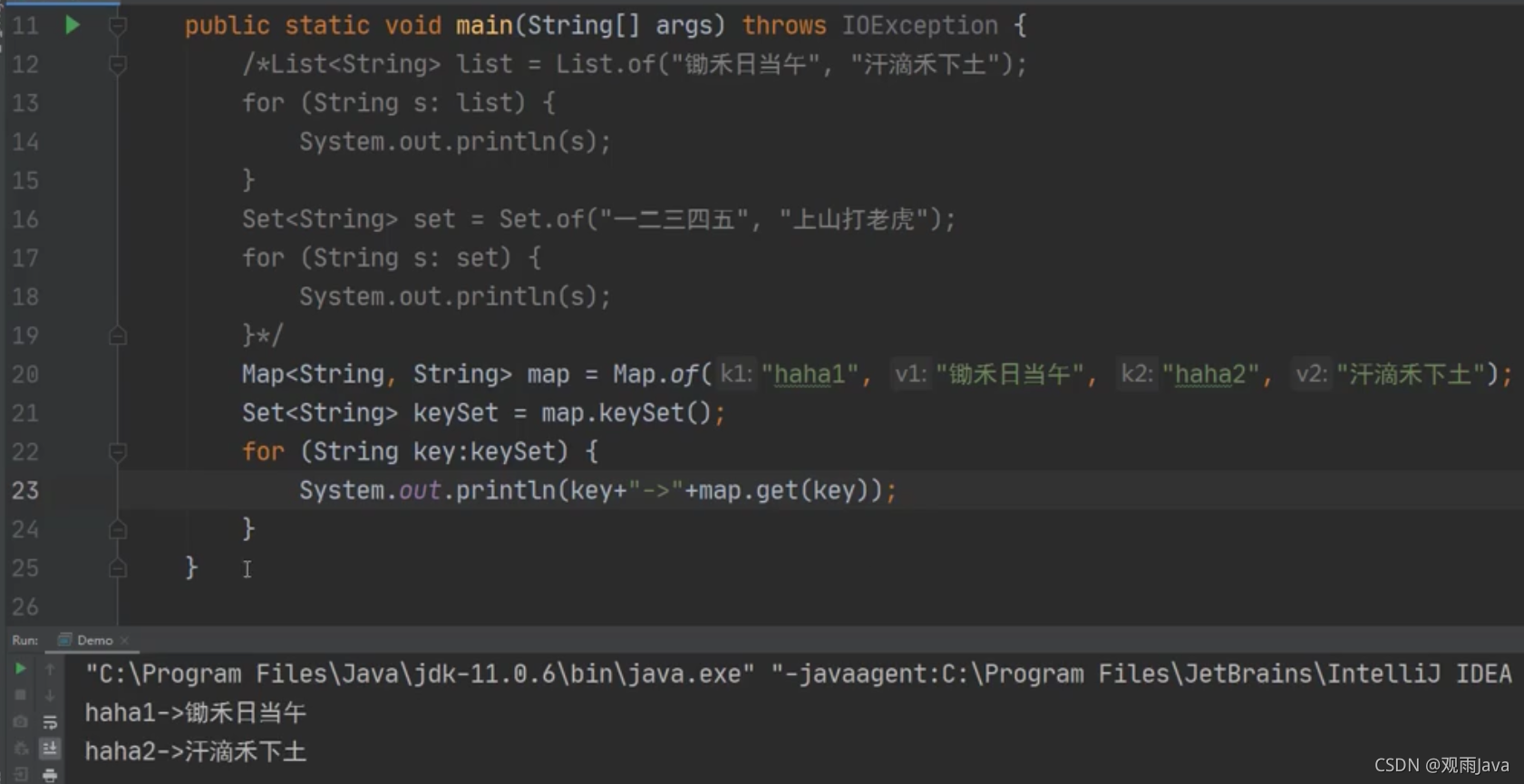Click line number 23 in the gutter
Screen dimensions: 1524x784
pos(25,490)
